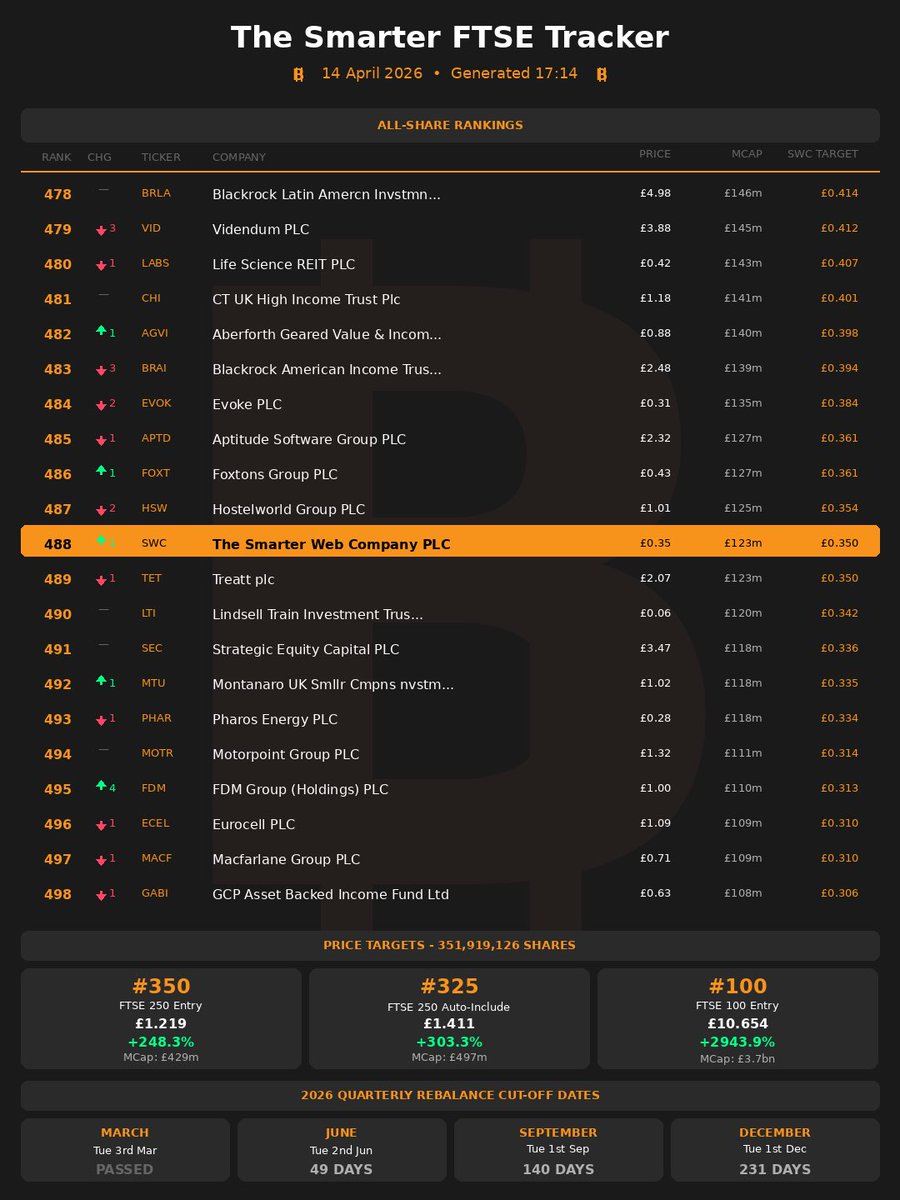The width and height of the screenshot is (900, 1200).
Task: Click the green up arrow in the MTU row
Action: 101,681
